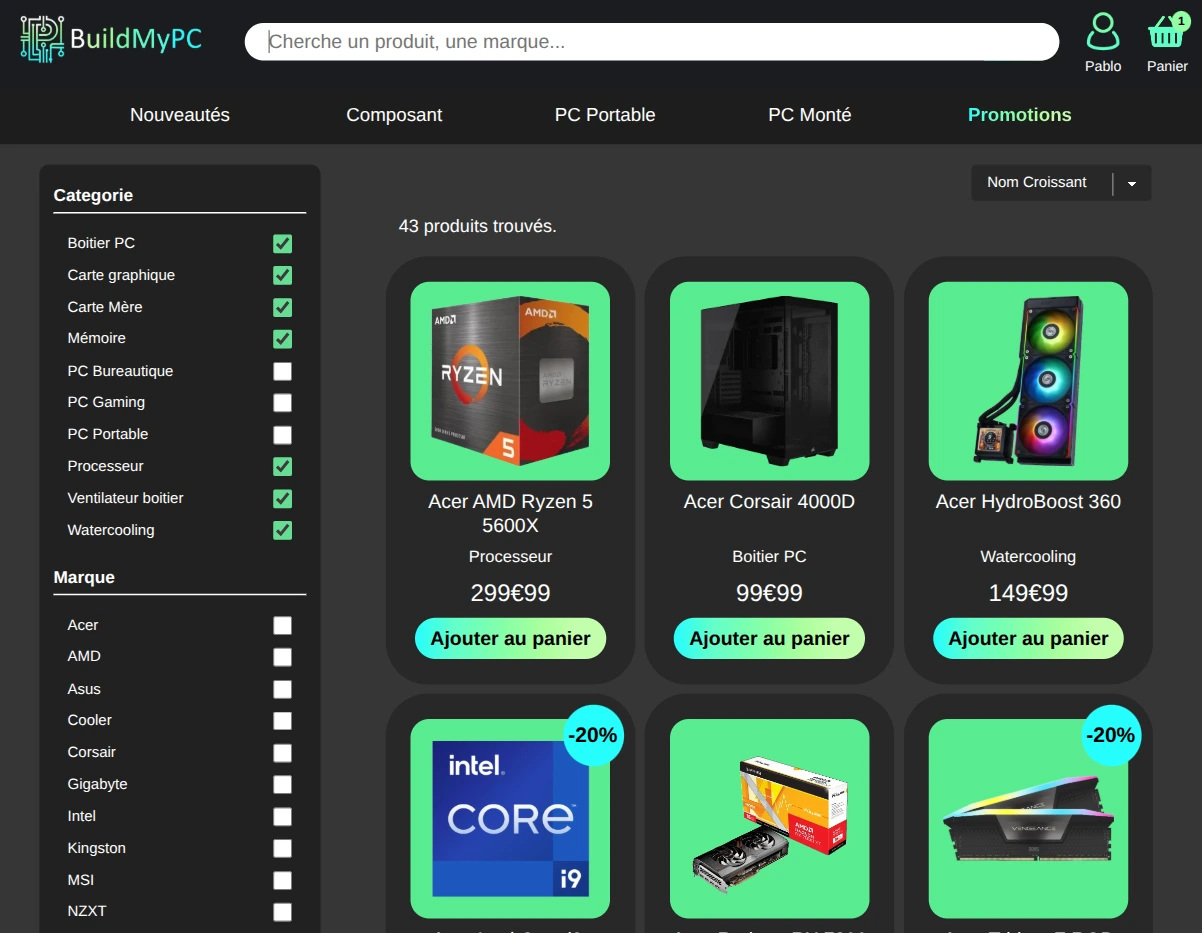Image resolution: width=1202 pixels, height=933 pixels.
Task: View the Radeon graphics card image
Action: 769,818
